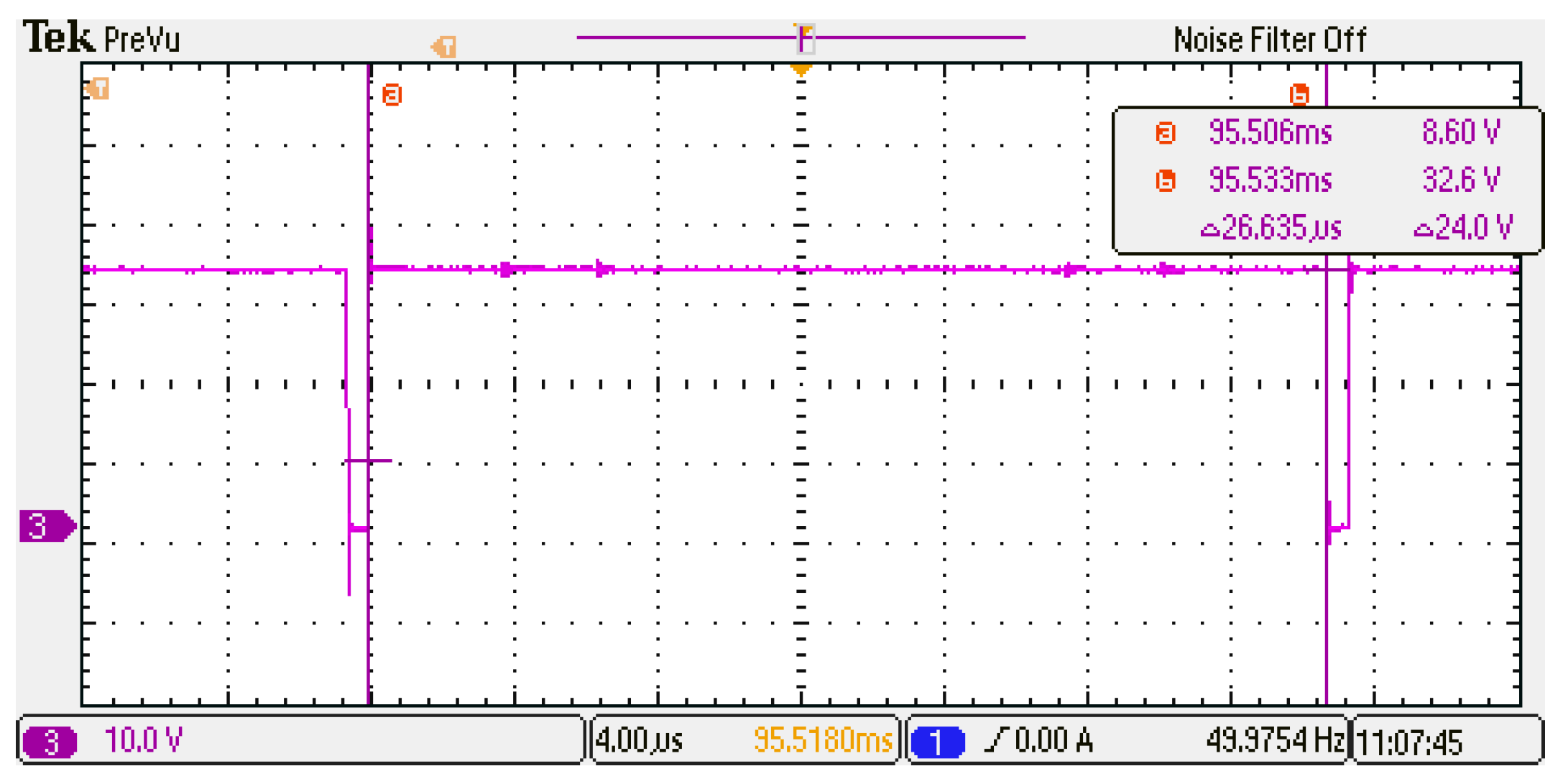Click the 95.5180ms delay readout
The width and height of the screenshot is (1563, 784).
822,740
